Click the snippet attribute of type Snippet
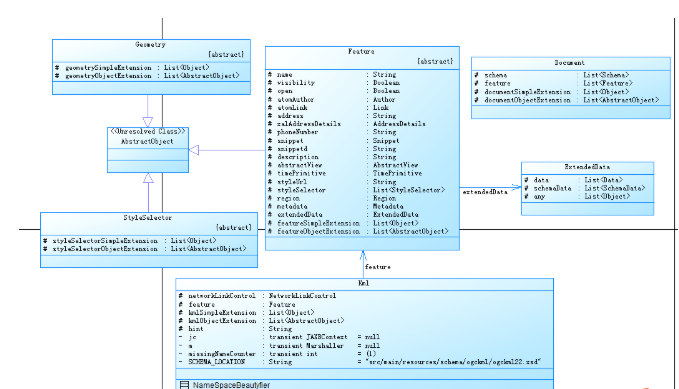Screen dimensions: 679x389 coord(333,140)
